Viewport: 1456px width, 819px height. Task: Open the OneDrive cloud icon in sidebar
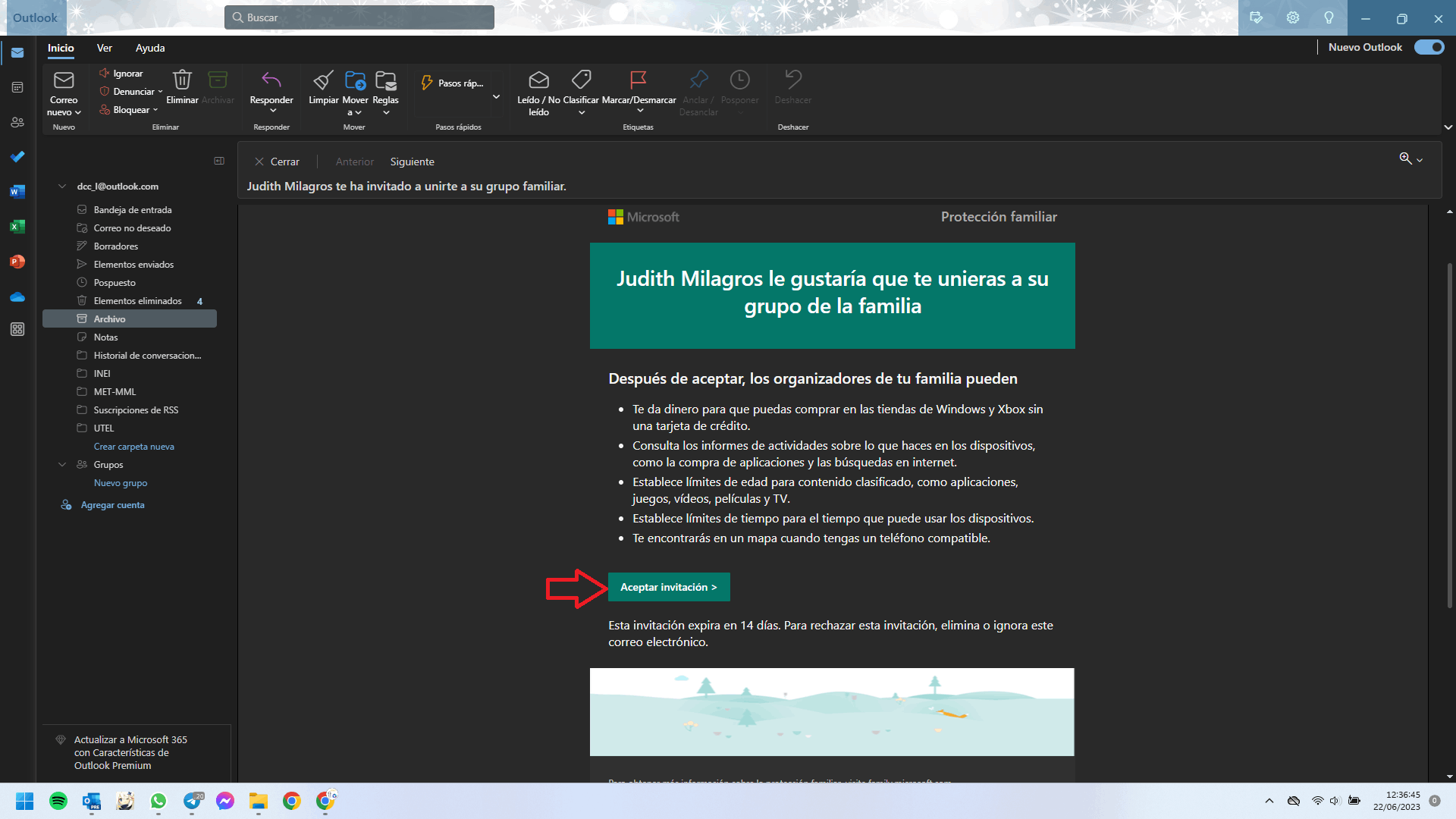click(x=17, y=297)
